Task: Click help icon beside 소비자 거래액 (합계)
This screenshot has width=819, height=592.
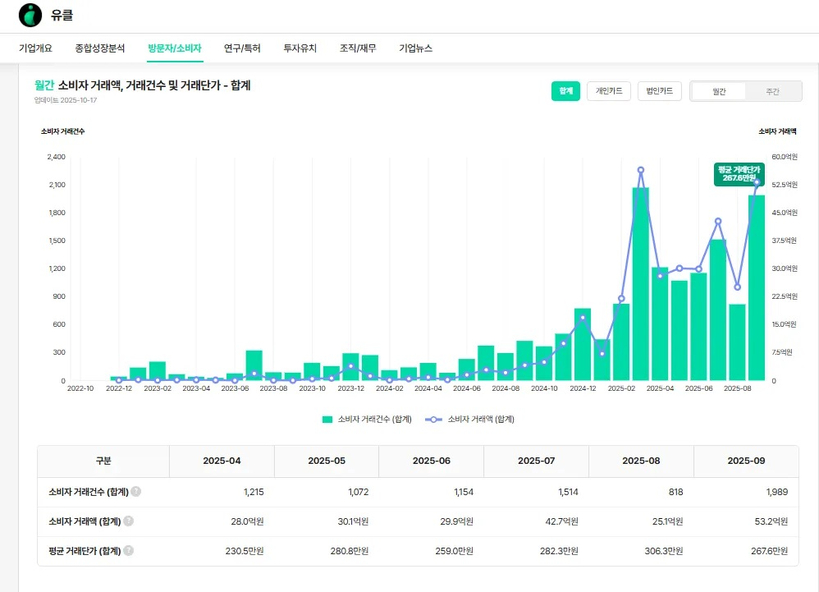Action: (x=128, y=521)
